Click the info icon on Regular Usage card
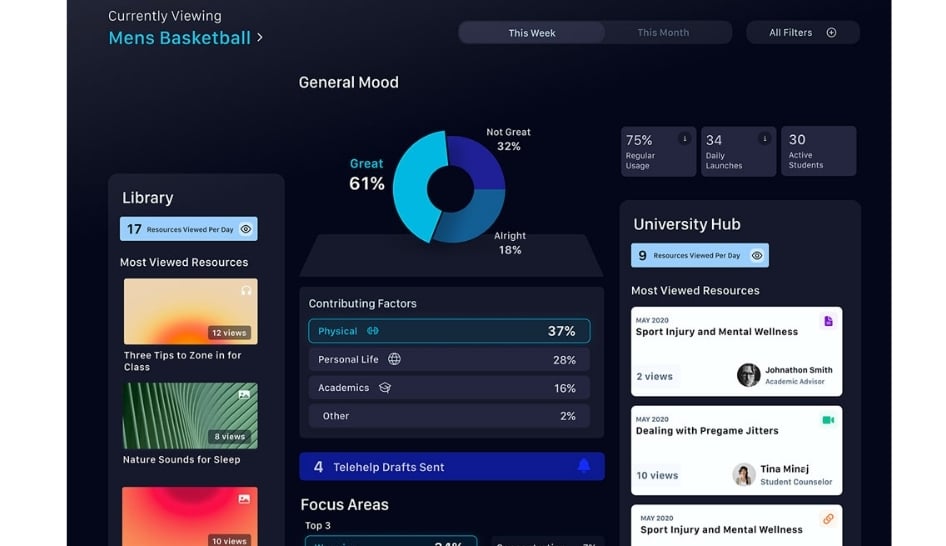This screenshot has width=946, height=546. coord(684,139)
